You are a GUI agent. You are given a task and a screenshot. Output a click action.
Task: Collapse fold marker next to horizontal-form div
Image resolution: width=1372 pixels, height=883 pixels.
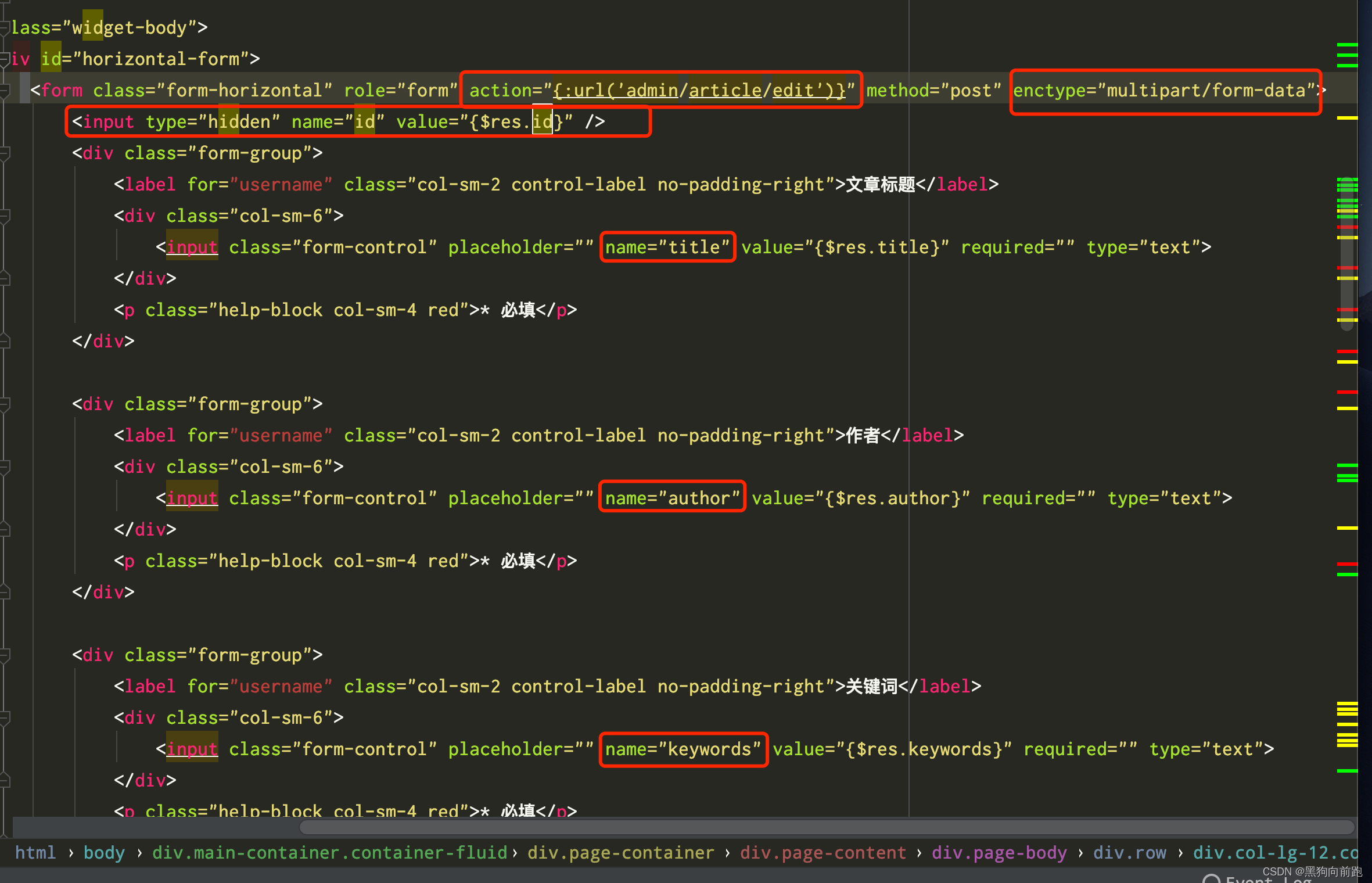[x=5, y=59]
